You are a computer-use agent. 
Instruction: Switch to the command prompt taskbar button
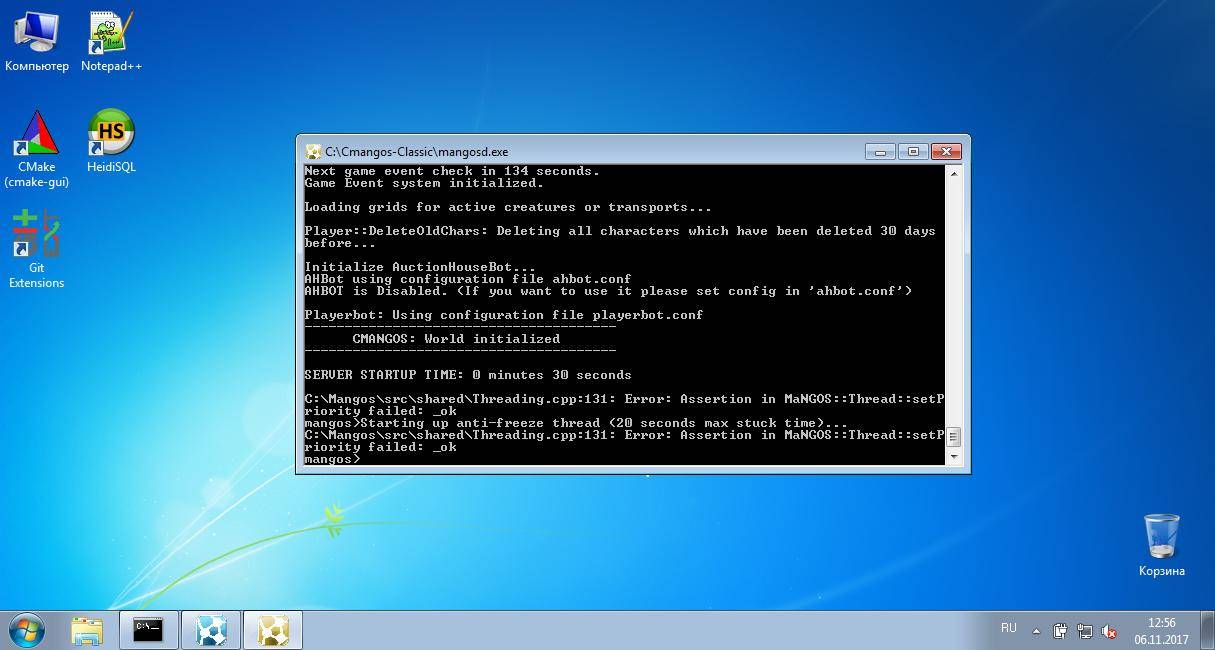pos(149,631)
